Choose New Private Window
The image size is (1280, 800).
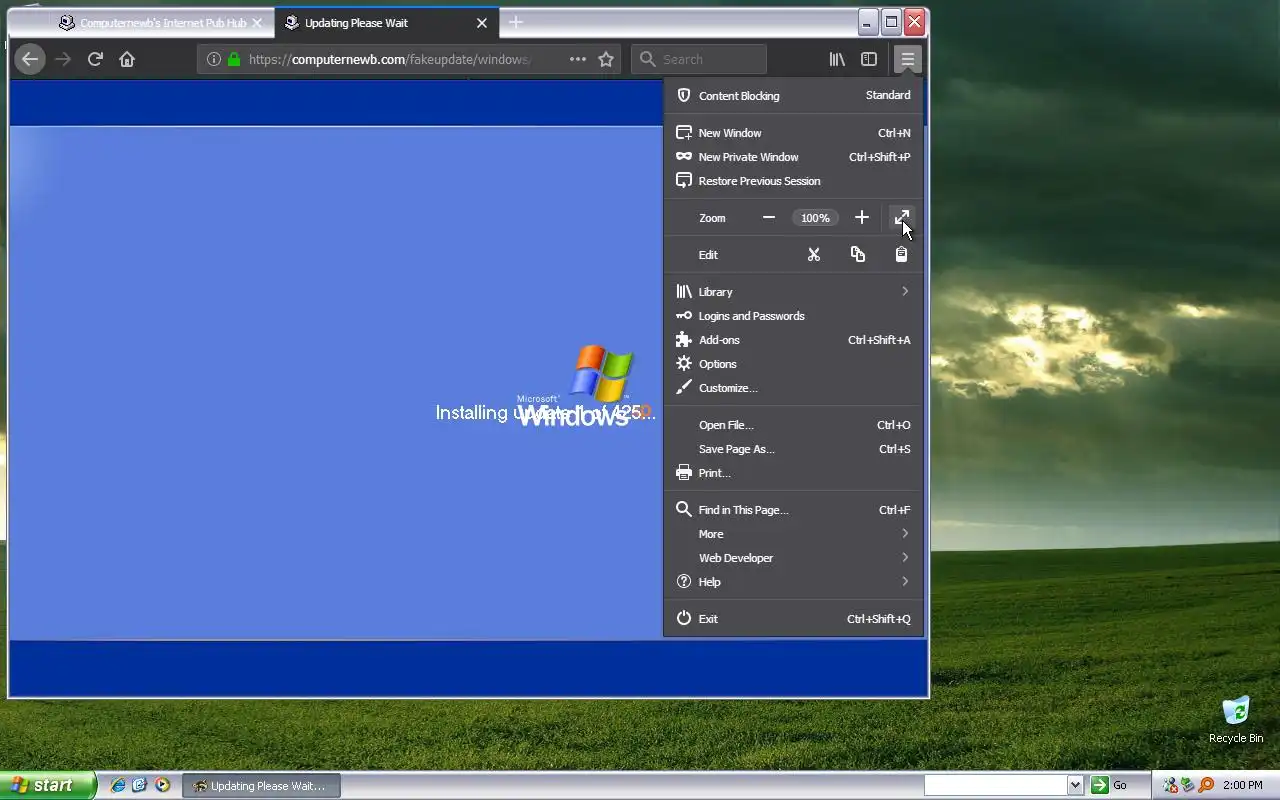[x=794, y=156]
